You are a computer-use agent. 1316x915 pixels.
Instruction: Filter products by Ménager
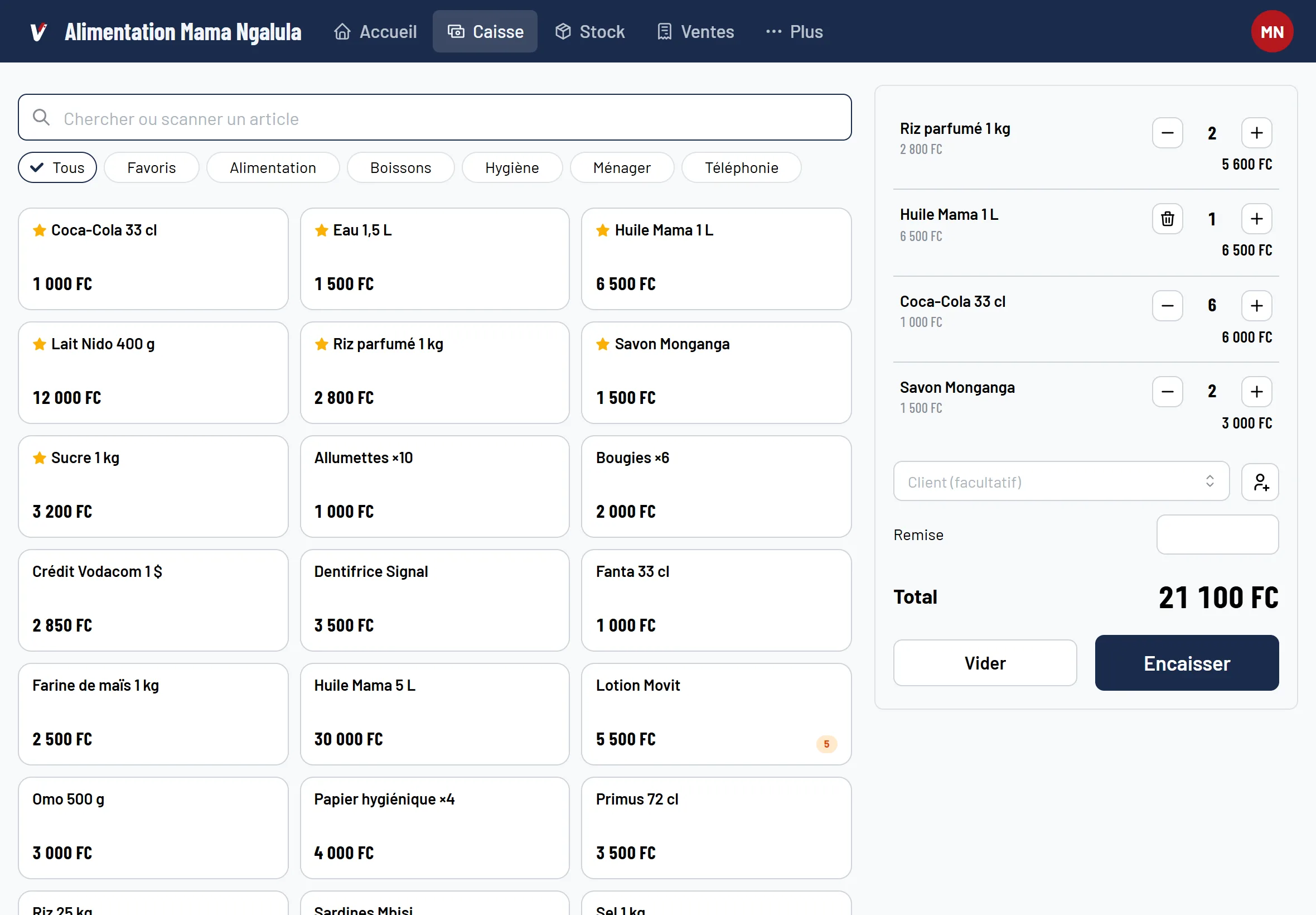coord(622,167)
